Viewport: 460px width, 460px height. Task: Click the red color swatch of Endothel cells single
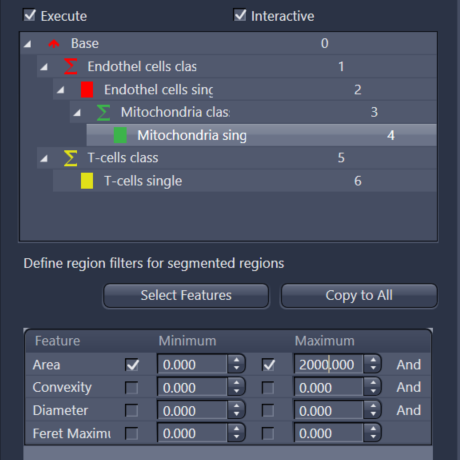click(x=87, y=90)
